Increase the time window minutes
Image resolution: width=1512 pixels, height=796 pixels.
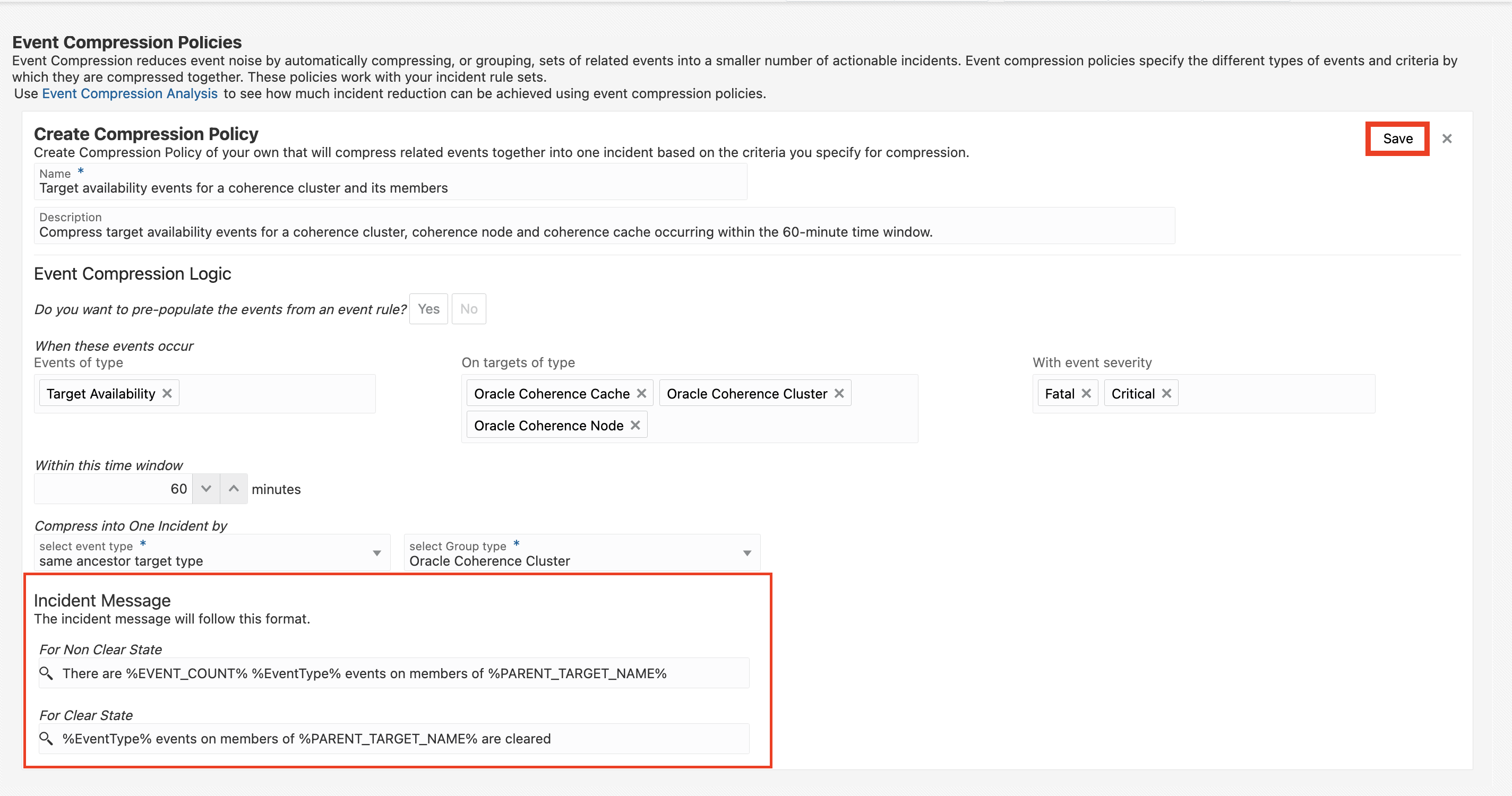(234, 489)
